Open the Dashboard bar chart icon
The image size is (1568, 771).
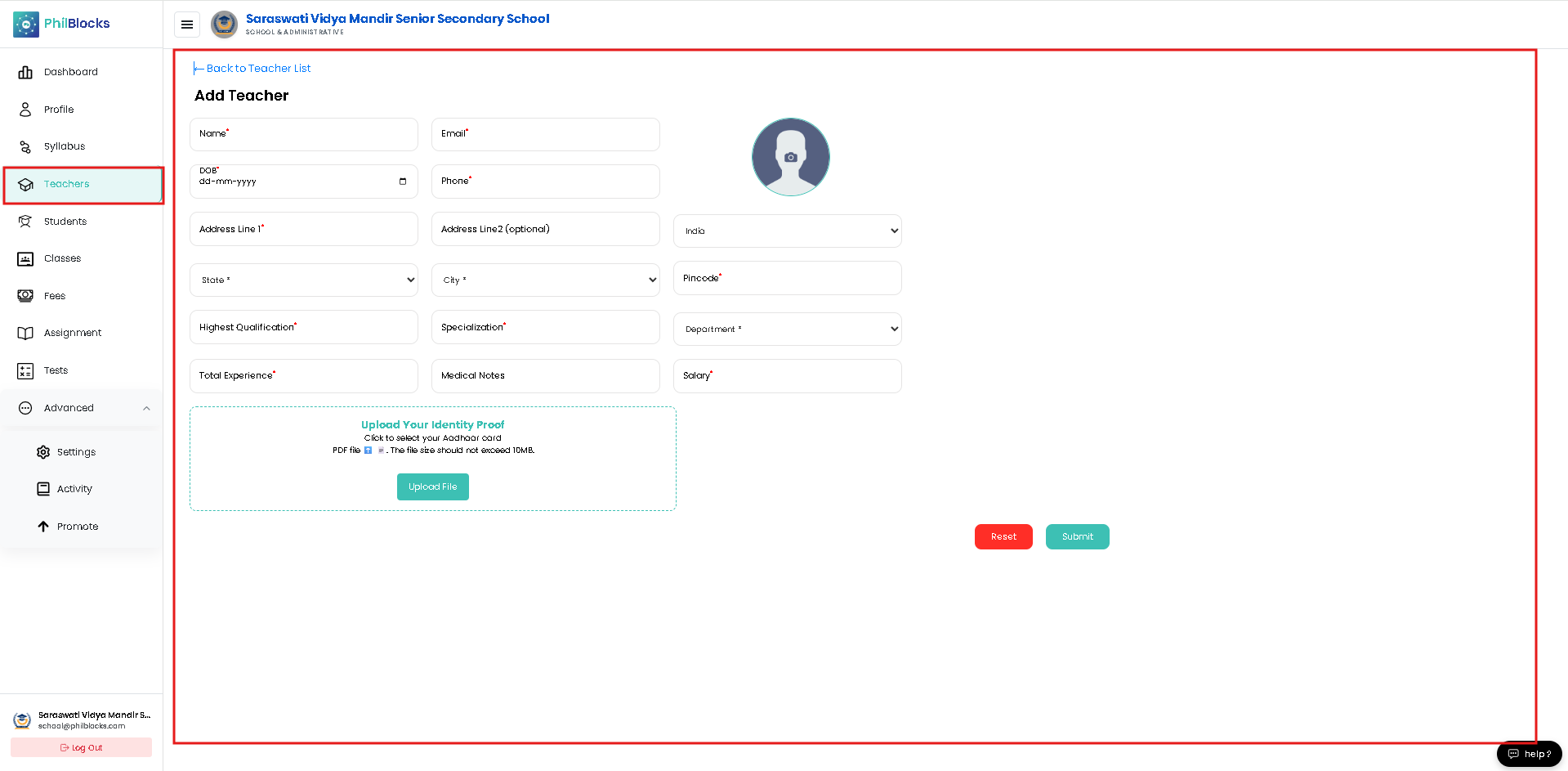(25, 72)
